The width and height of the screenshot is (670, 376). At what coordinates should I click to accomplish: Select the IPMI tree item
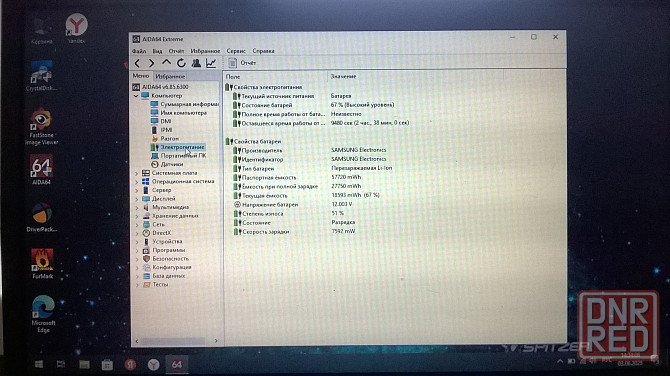162,130
